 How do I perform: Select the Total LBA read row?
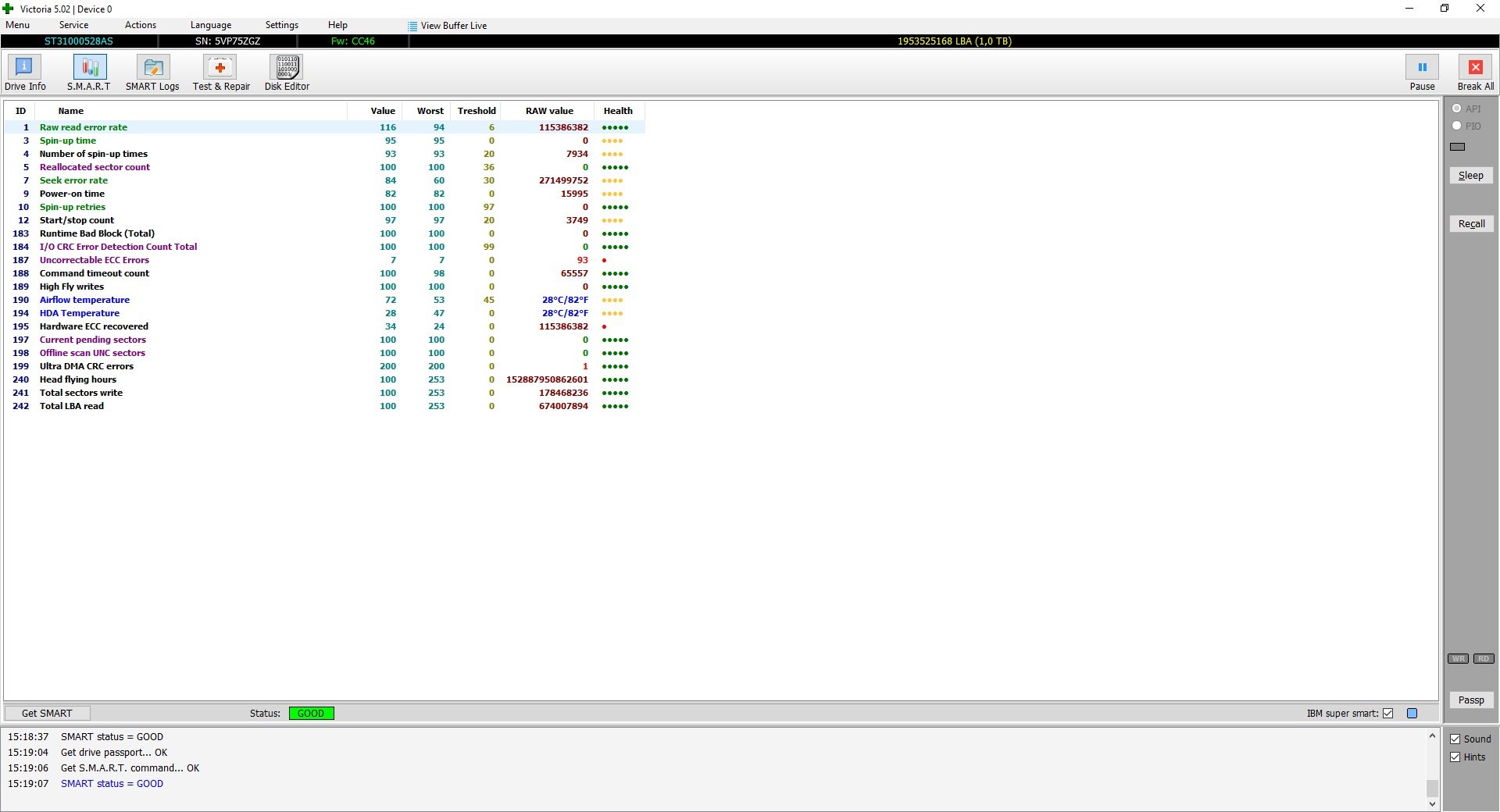coord(325,406)
